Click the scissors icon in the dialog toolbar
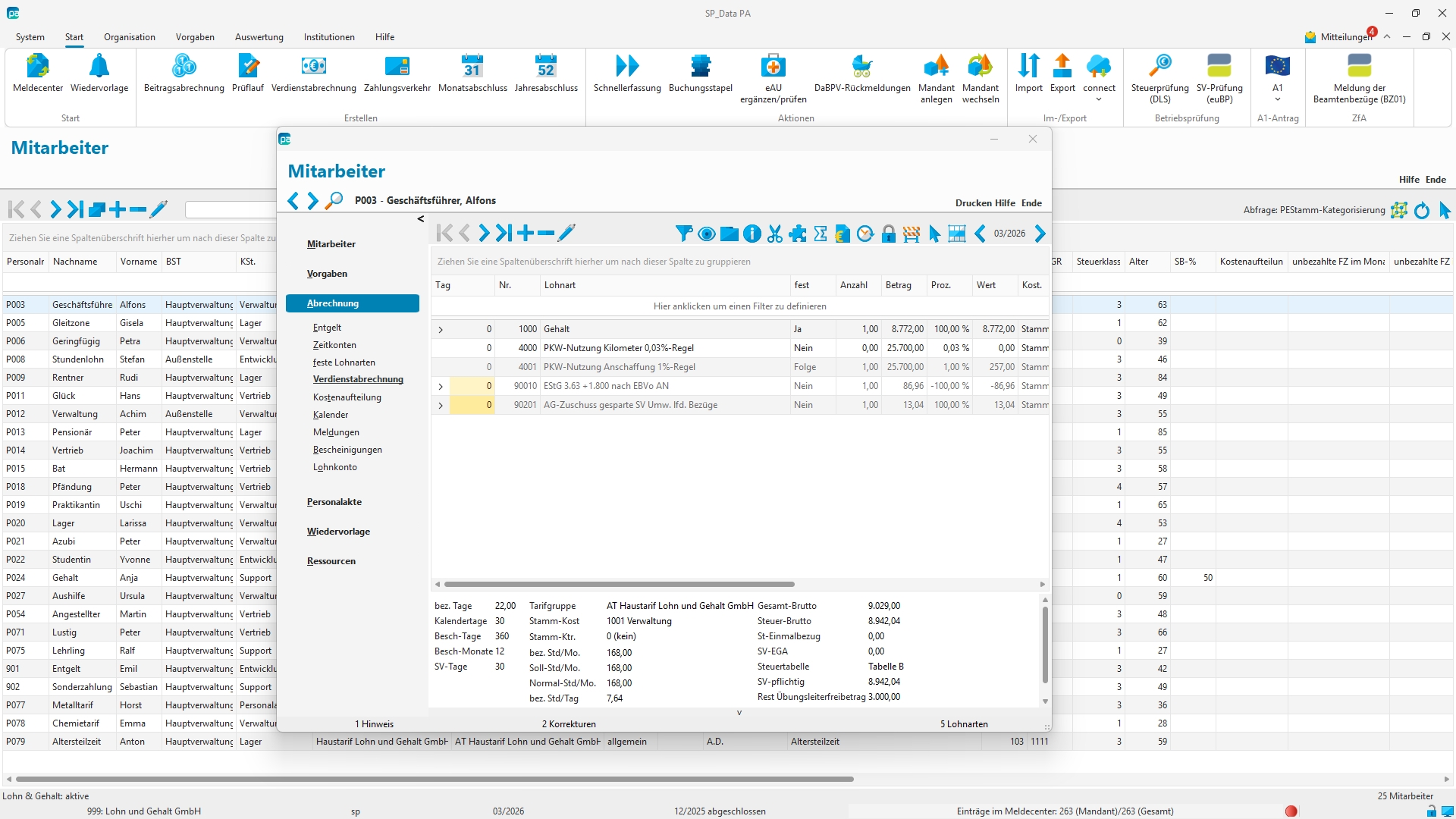This screenshot has height=819, width=1456. click(x=774, y=234)
